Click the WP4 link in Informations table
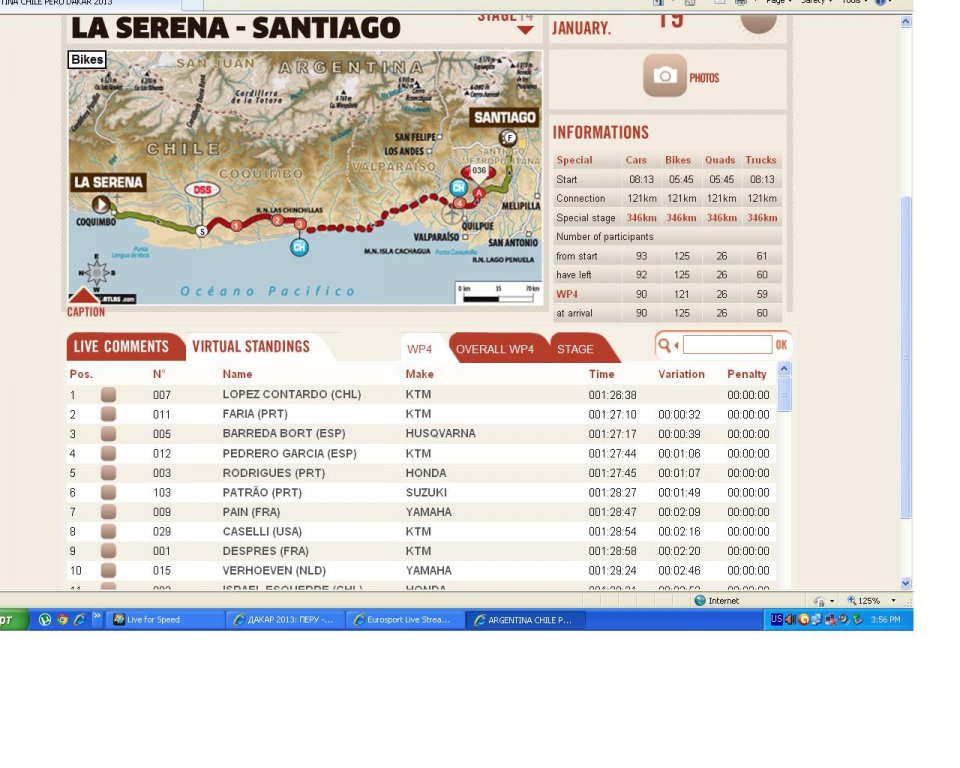Image resolution: width=960 pixels, height=768 pixels. click(567, 294)
